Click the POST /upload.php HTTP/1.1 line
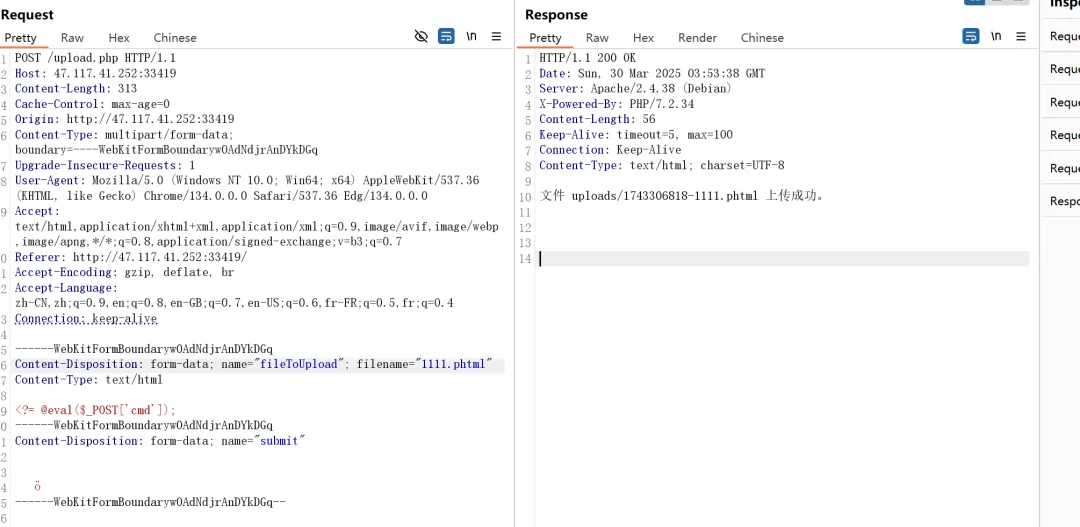Screen dimensions: 1080x527 click(95, 58)
